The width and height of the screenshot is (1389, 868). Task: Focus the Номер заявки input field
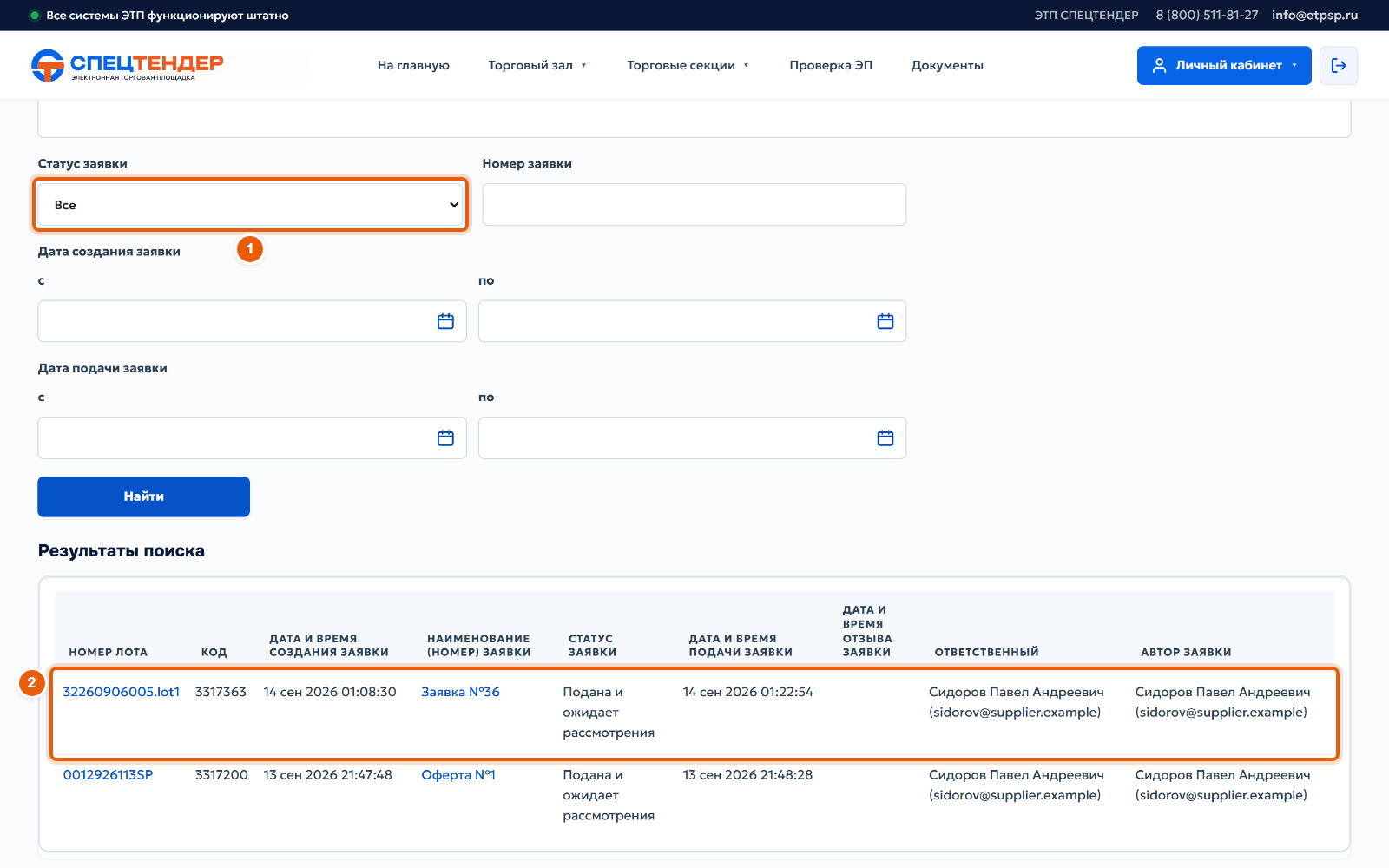click(x=694, y=205)
